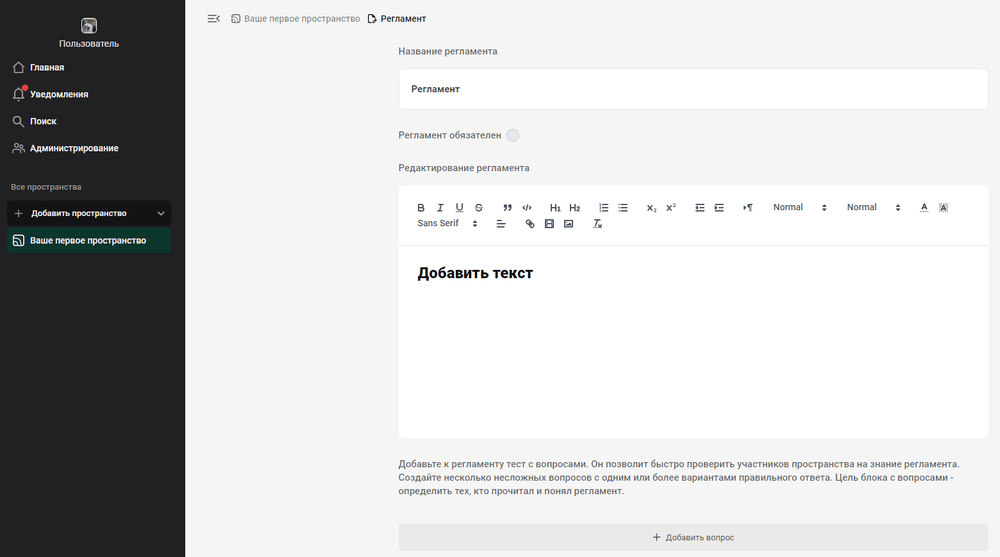Toggle bold formatting in the editor
Image resolution: width=1000 pixels, height=557 pixels.
click(x=421, y=207)
